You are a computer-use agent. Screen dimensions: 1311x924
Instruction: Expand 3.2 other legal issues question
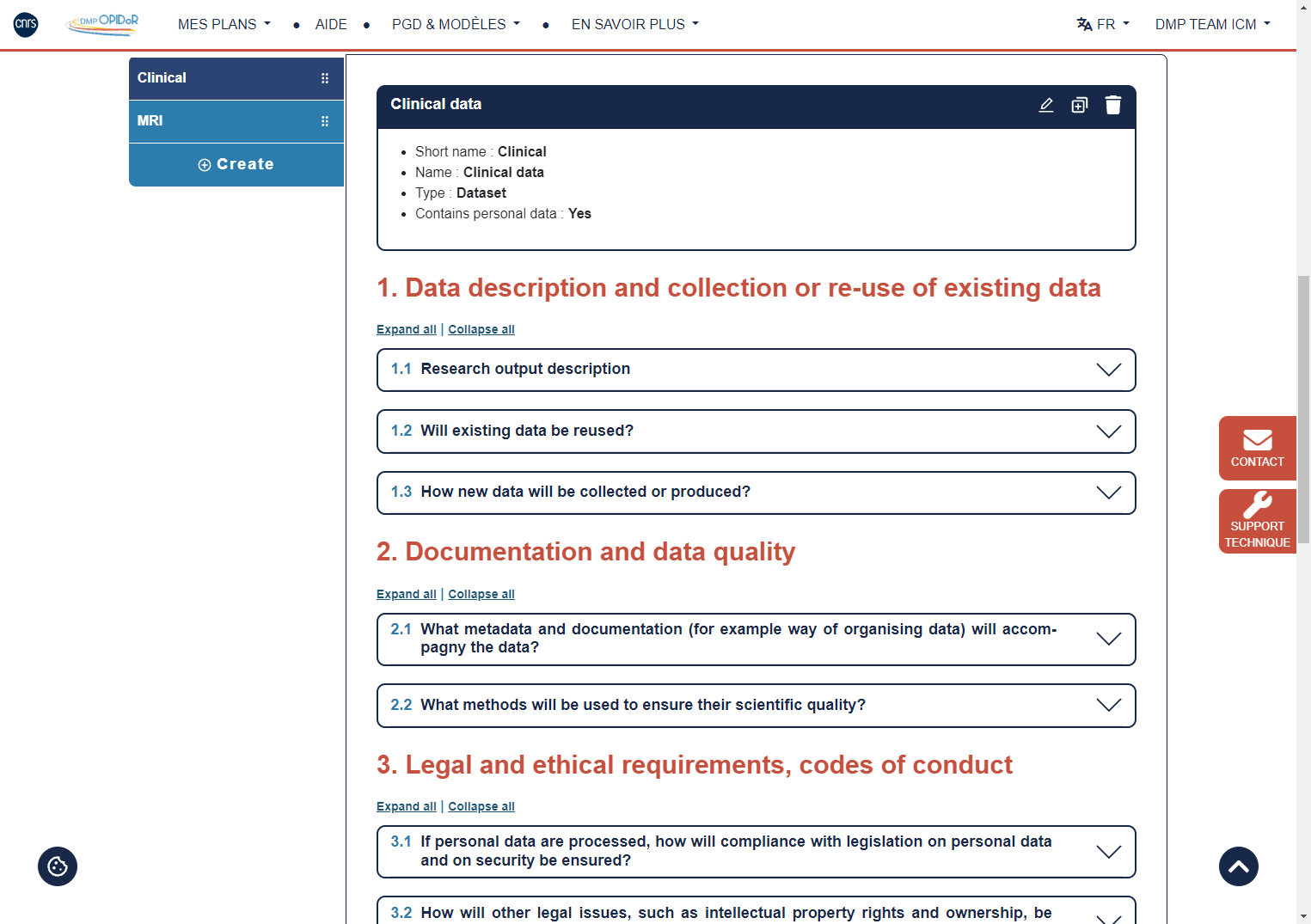757,911
